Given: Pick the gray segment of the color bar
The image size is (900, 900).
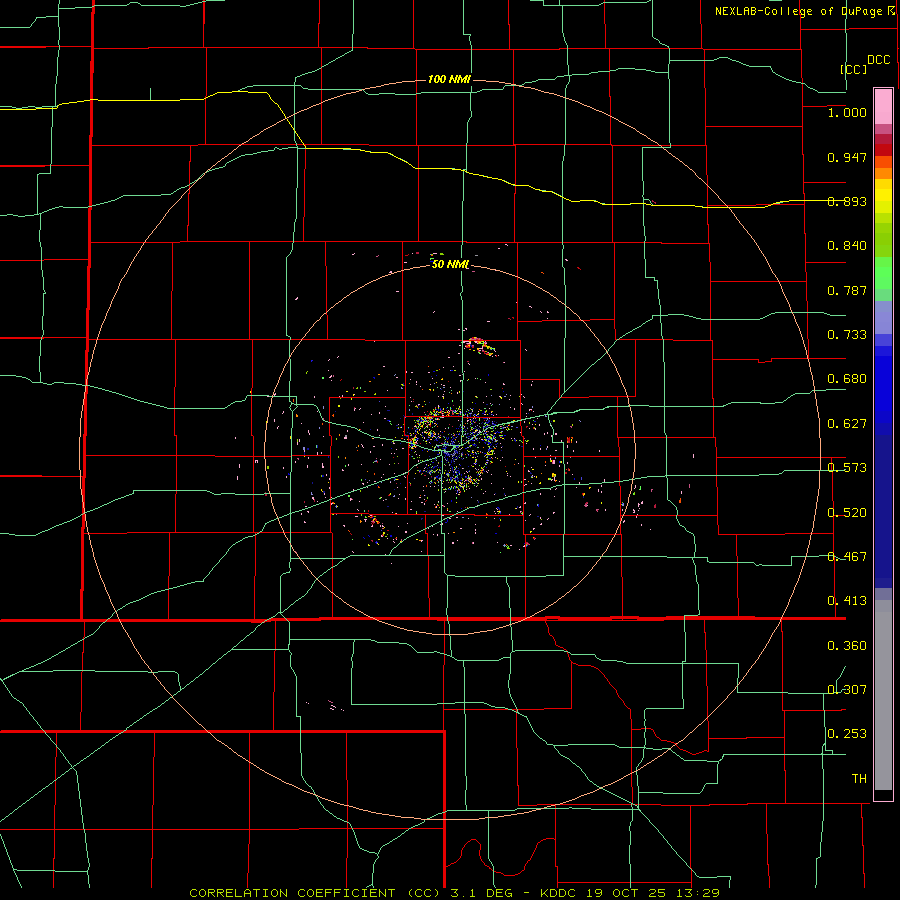Looking at the screenshot, I should tap(883, 695).
